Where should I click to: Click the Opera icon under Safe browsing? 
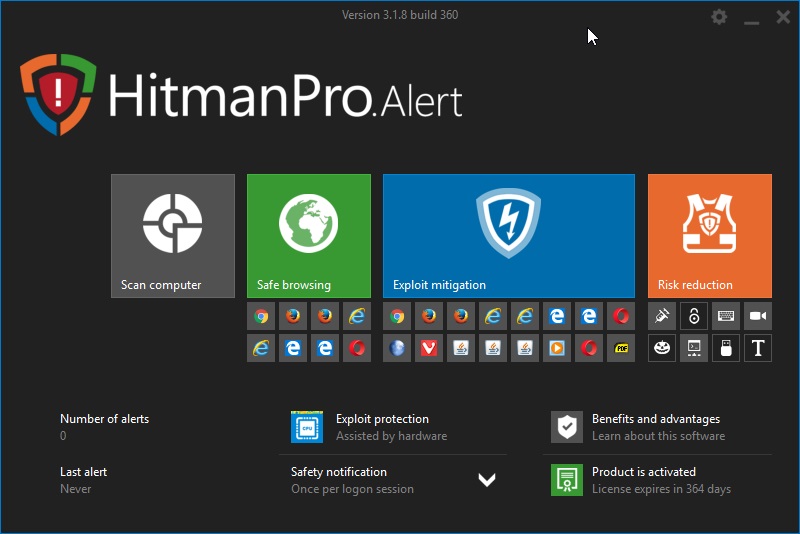357,348
